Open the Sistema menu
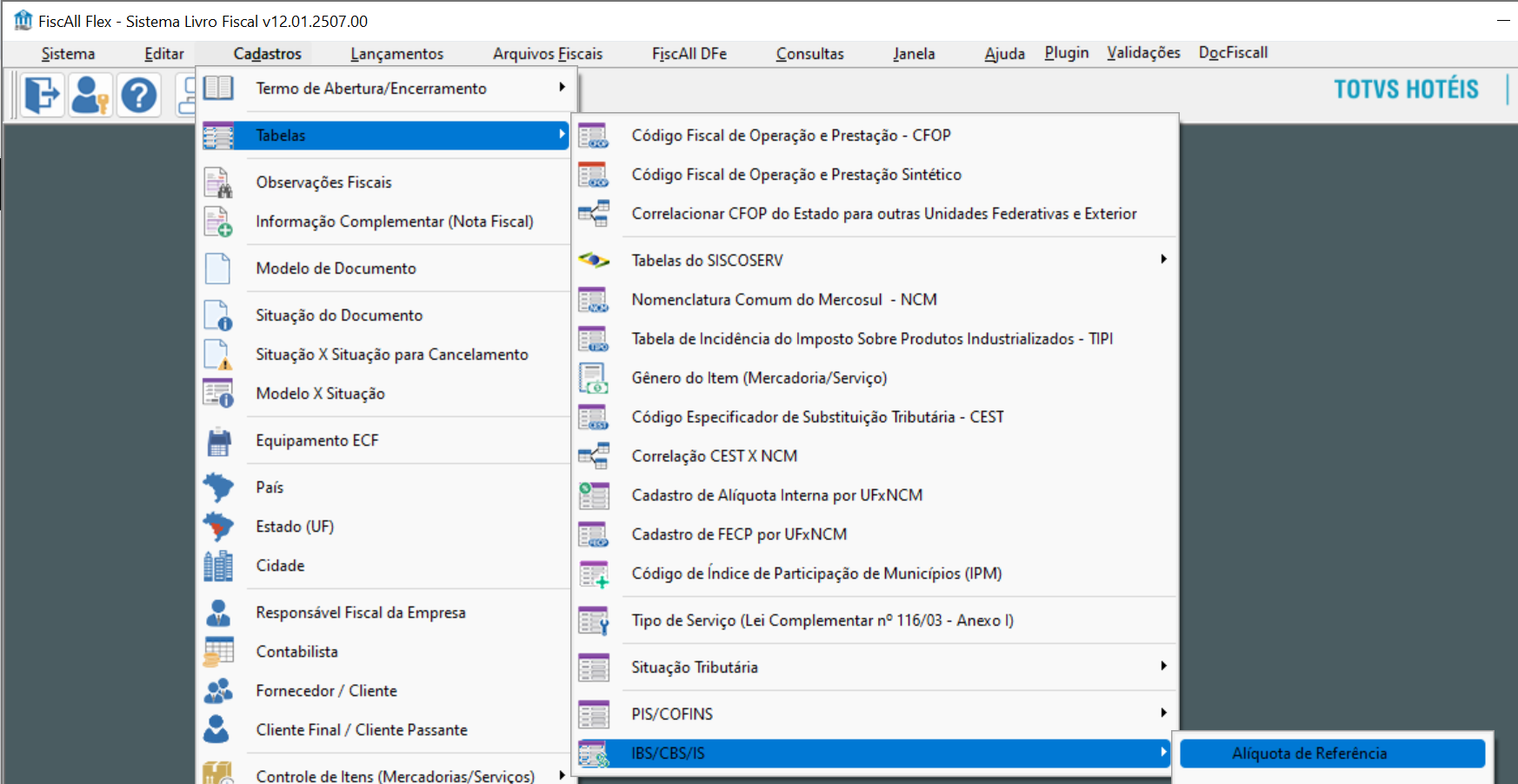This screenshot has height=784, width=1518. [68, 54]
